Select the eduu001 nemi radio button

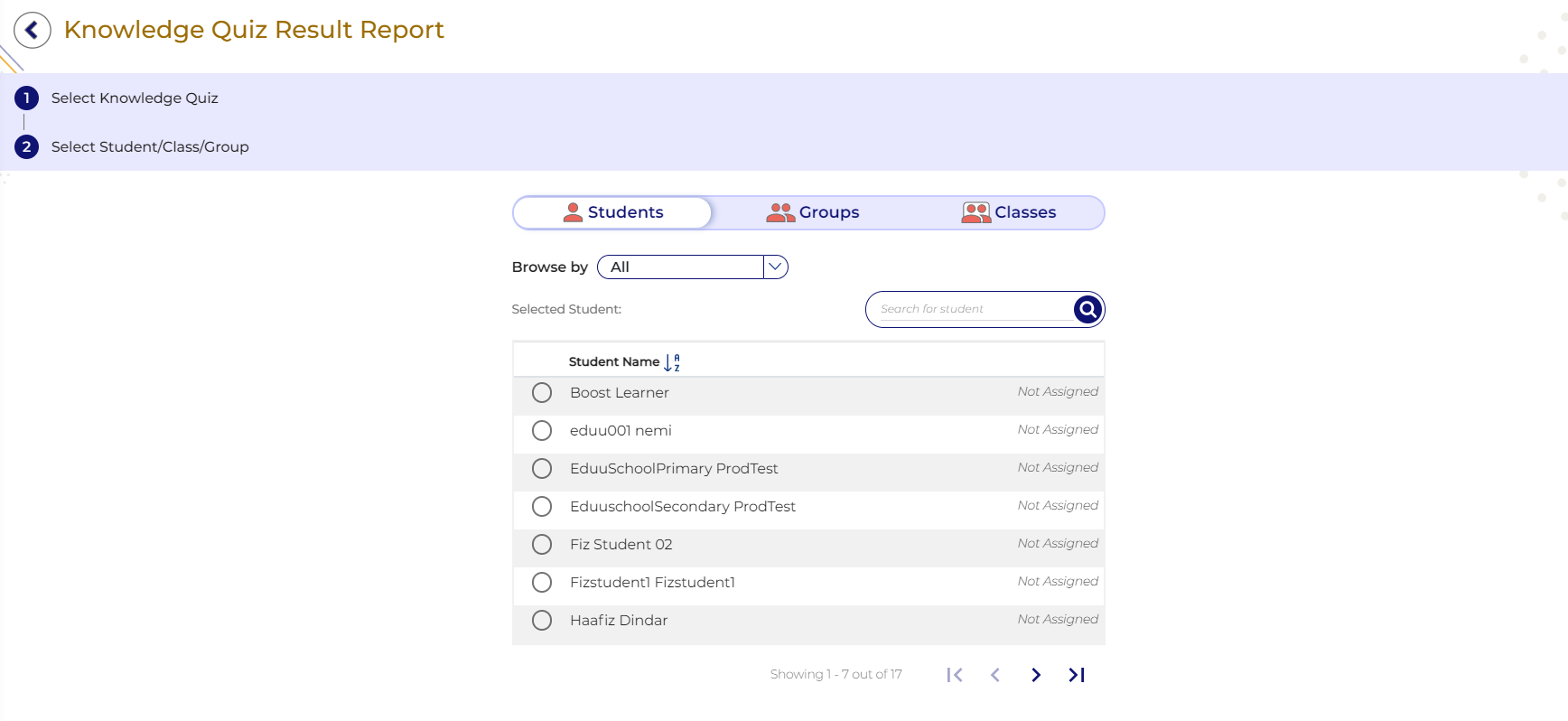click(542, 431)
